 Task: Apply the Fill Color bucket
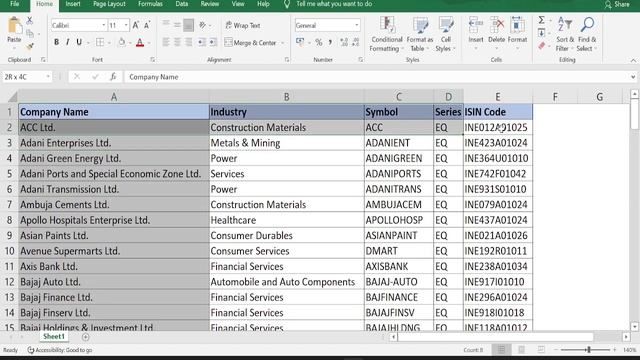(122, 42)
